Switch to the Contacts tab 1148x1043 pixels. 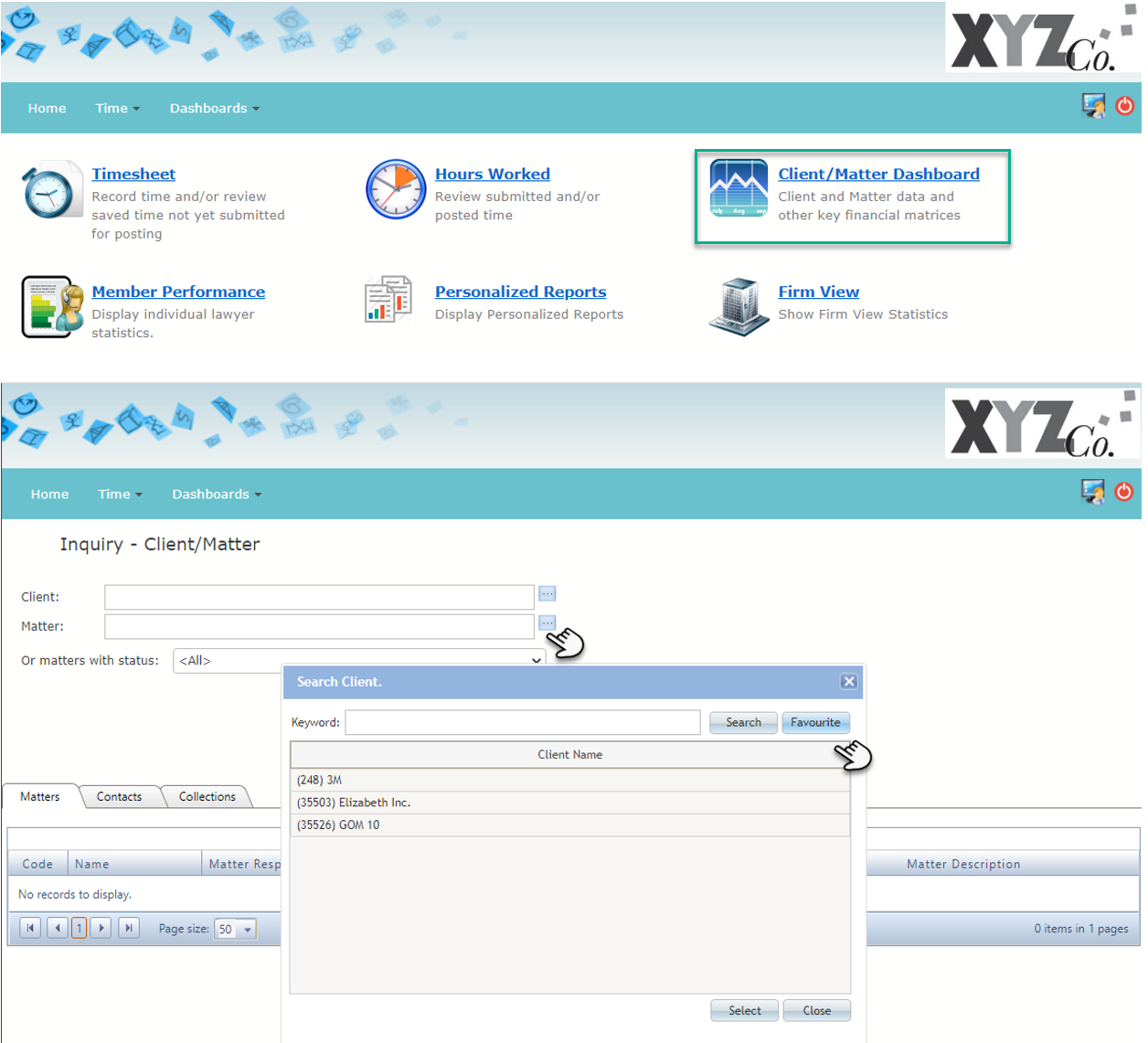(120, 797)
